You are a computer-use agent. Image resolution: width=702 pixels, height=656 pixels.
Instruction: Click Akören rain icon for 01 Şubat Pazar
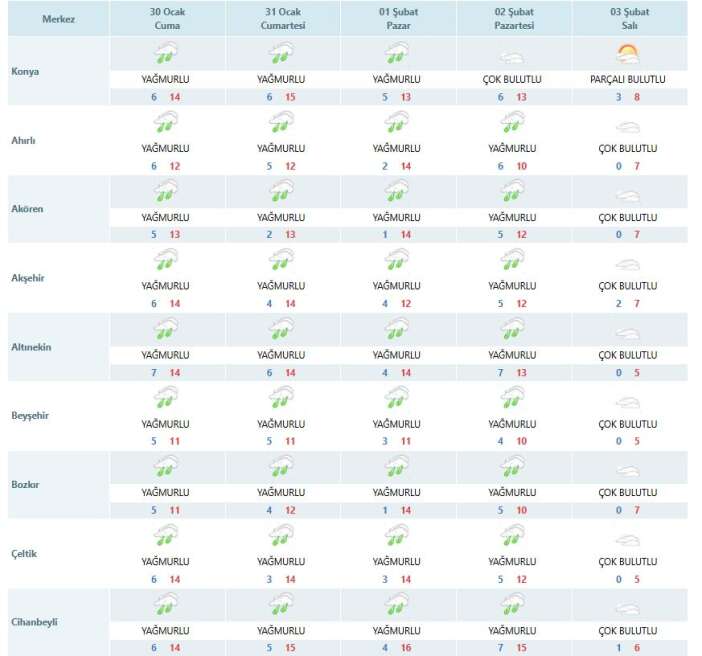coord(398,192)
